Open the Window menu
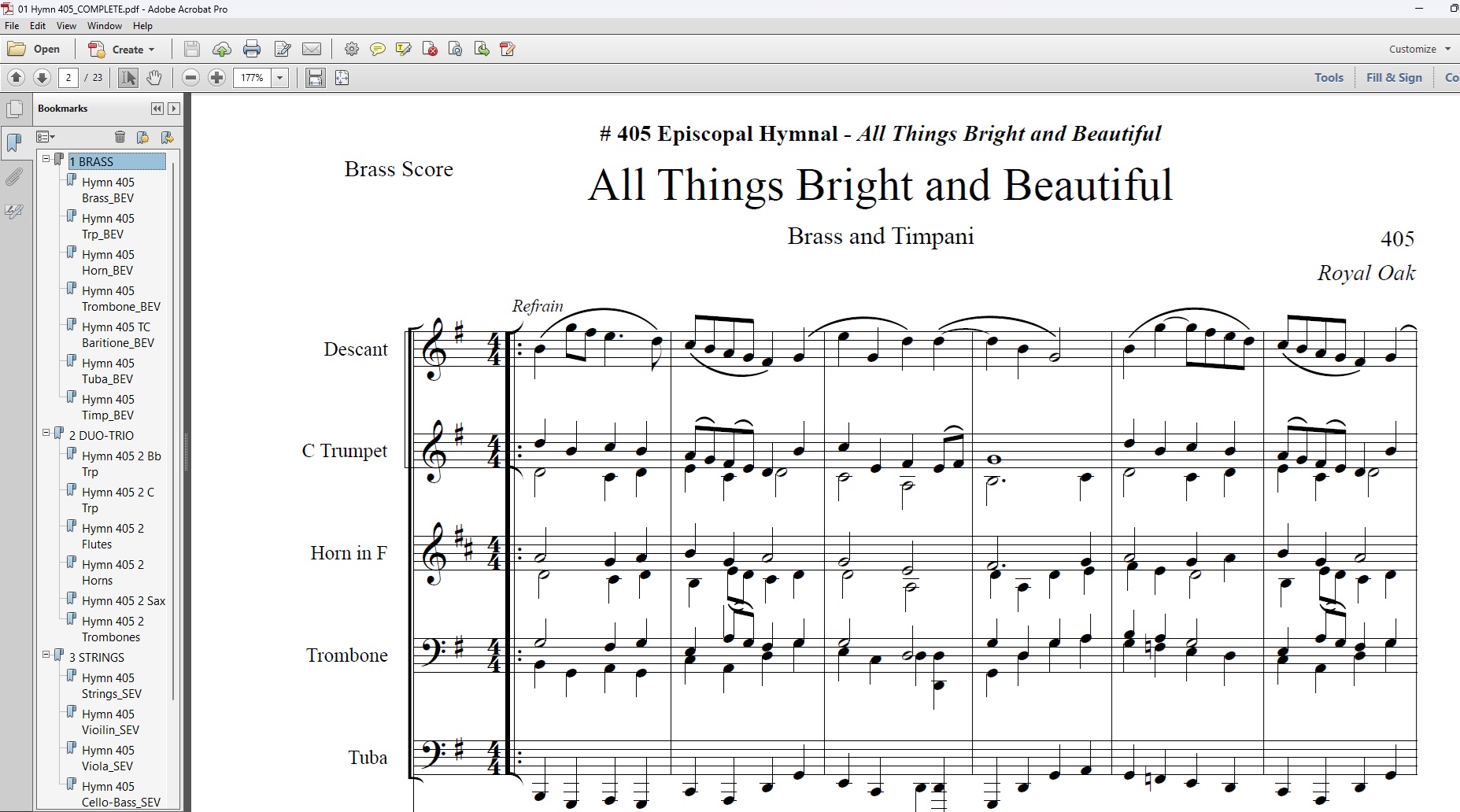 click(x=104, y=25)
